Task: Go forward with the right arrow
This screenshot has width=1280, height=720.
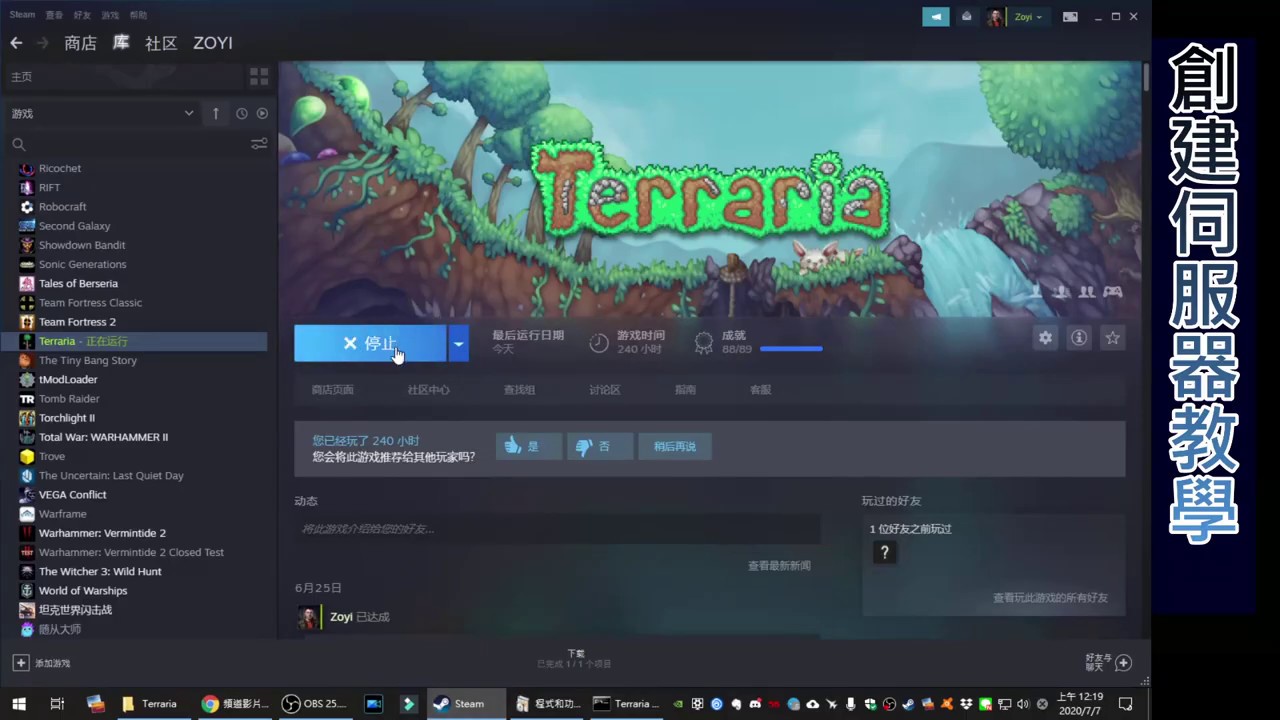Action: 42,43
